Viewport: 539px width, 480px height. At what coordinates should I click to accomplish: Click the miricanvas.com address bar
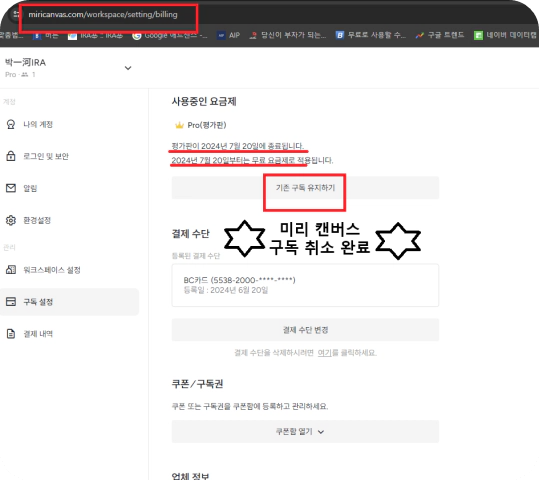103,14
